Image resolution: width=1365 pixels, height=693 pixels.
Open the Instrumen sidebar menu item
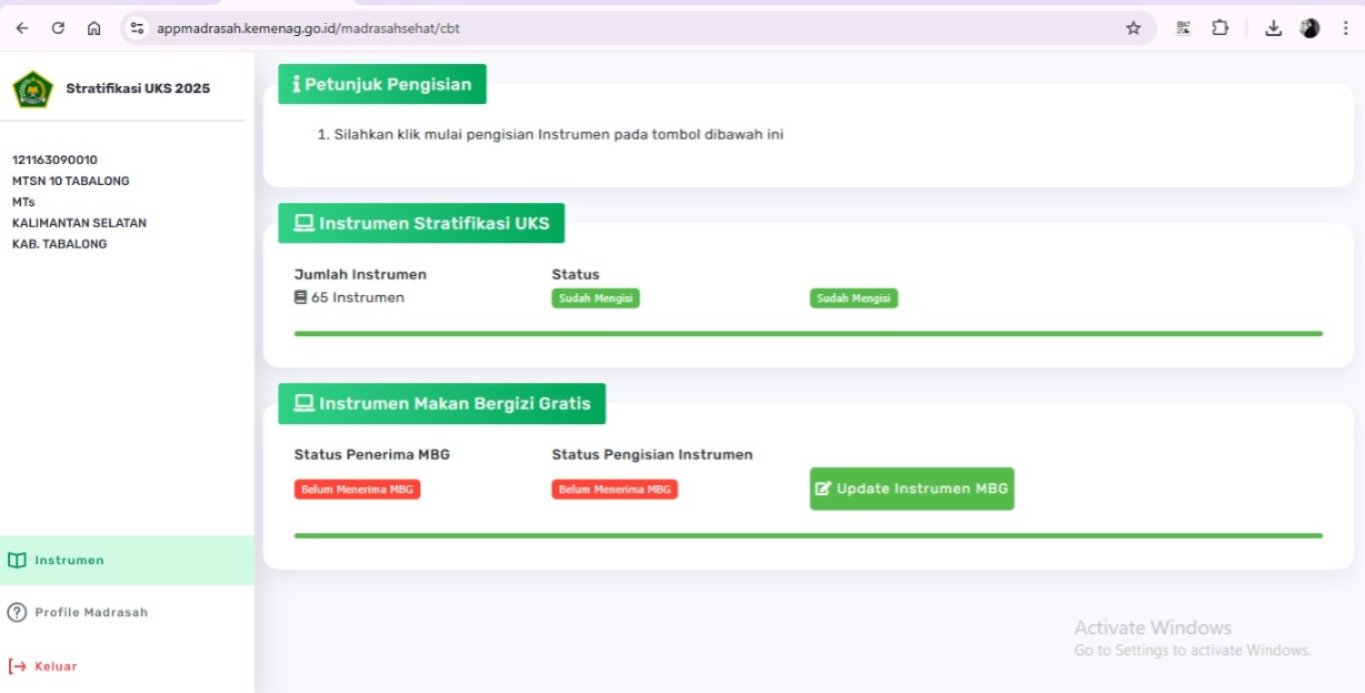(69, 560)
